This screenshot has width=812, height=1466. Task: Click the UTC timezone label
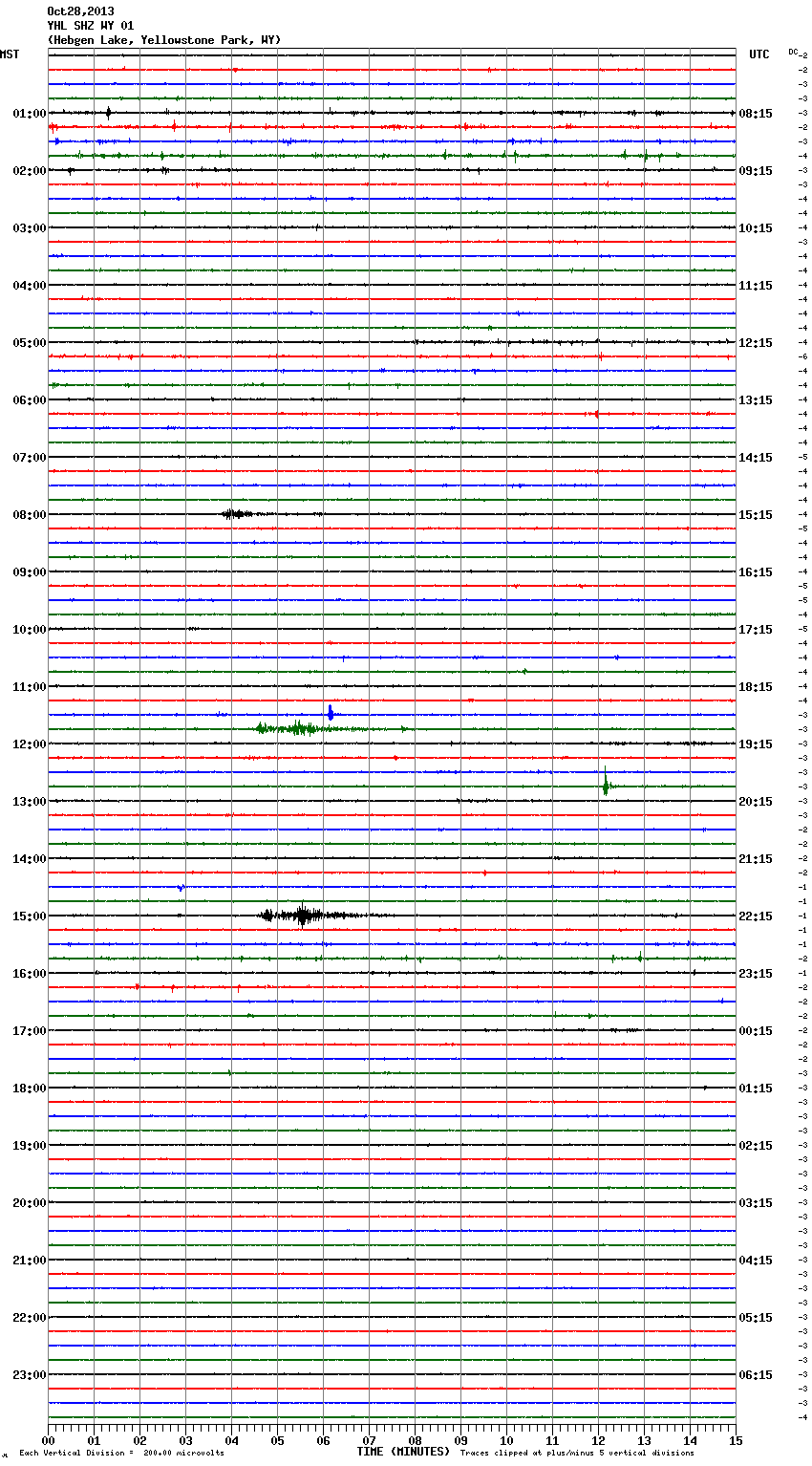coord(759,54)
